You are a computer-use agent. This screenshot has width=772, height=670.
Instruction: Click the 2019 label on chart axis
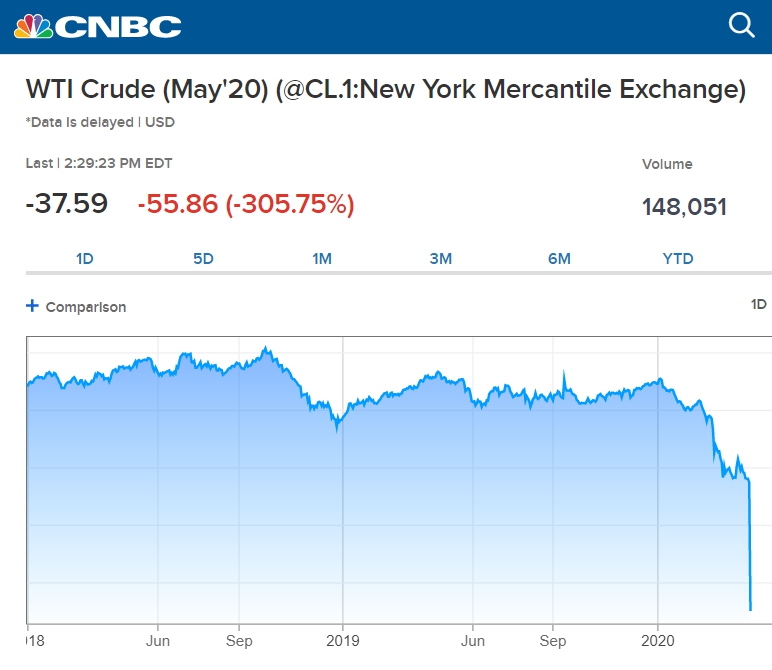pyautogui.click(x=345, y=639)
